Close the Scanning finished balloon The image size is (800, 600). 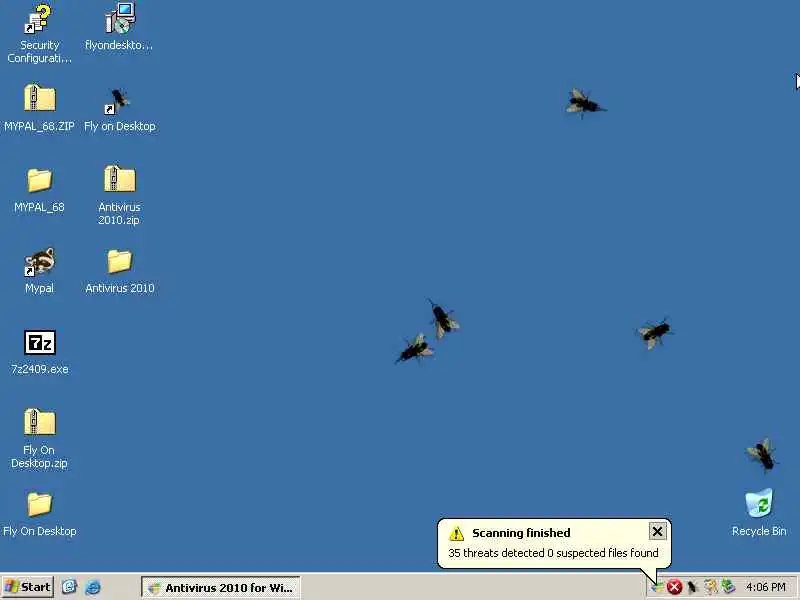[657, 532]
